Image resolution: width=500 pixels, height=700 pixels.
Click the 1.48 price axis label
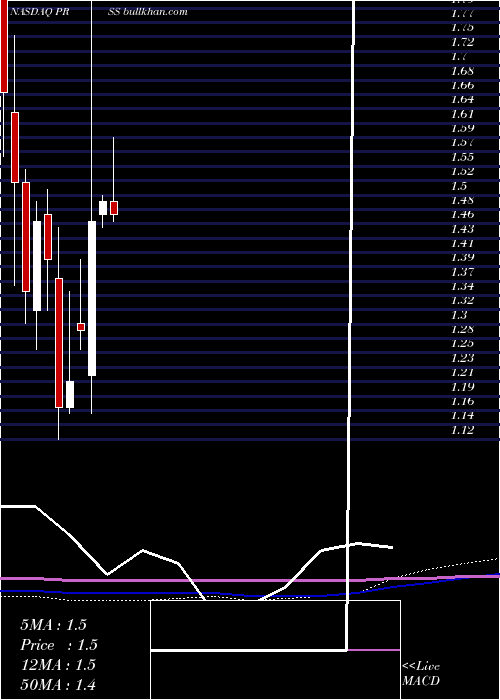tap(462, 200)
